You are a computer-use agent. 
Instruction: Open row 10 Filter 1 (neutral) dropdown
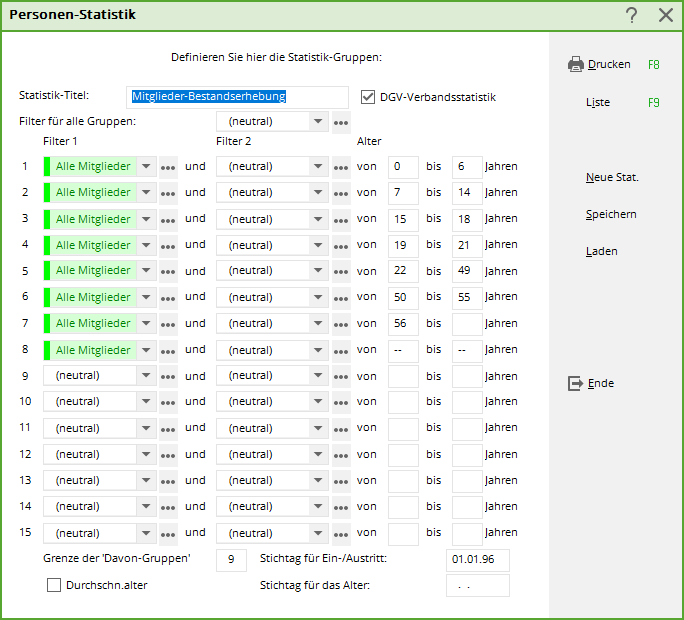(145, 402)
